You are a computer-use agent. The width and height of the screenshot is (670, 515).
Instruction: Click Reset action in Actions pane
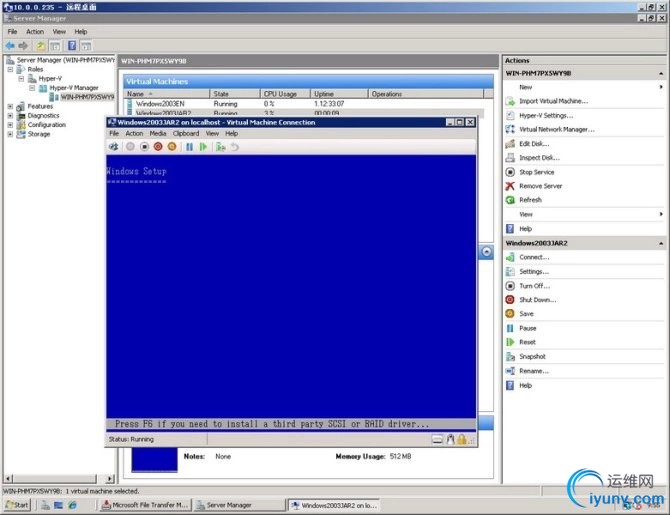(527, 342)
